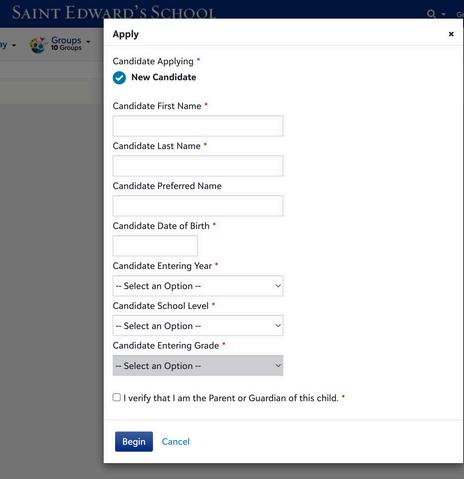Click the arrow next to search icon
The width and height of the screenshot is (464, 479).
[444, 14]
